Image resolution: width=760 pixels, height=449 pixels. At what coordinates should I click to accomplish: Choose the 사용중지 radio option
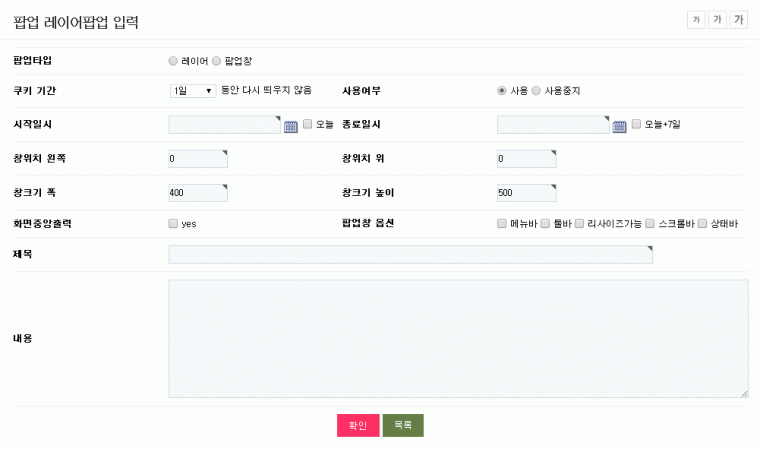[537, 91]
